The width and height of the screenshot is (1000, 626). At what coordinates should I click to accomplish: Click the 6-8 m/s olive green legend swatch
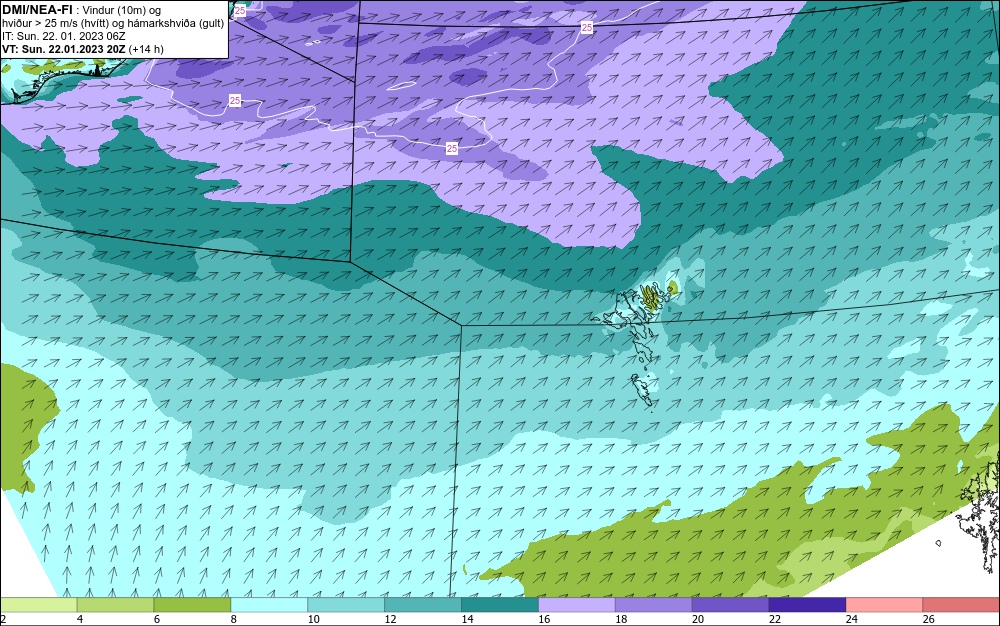[x=192, y=604]
